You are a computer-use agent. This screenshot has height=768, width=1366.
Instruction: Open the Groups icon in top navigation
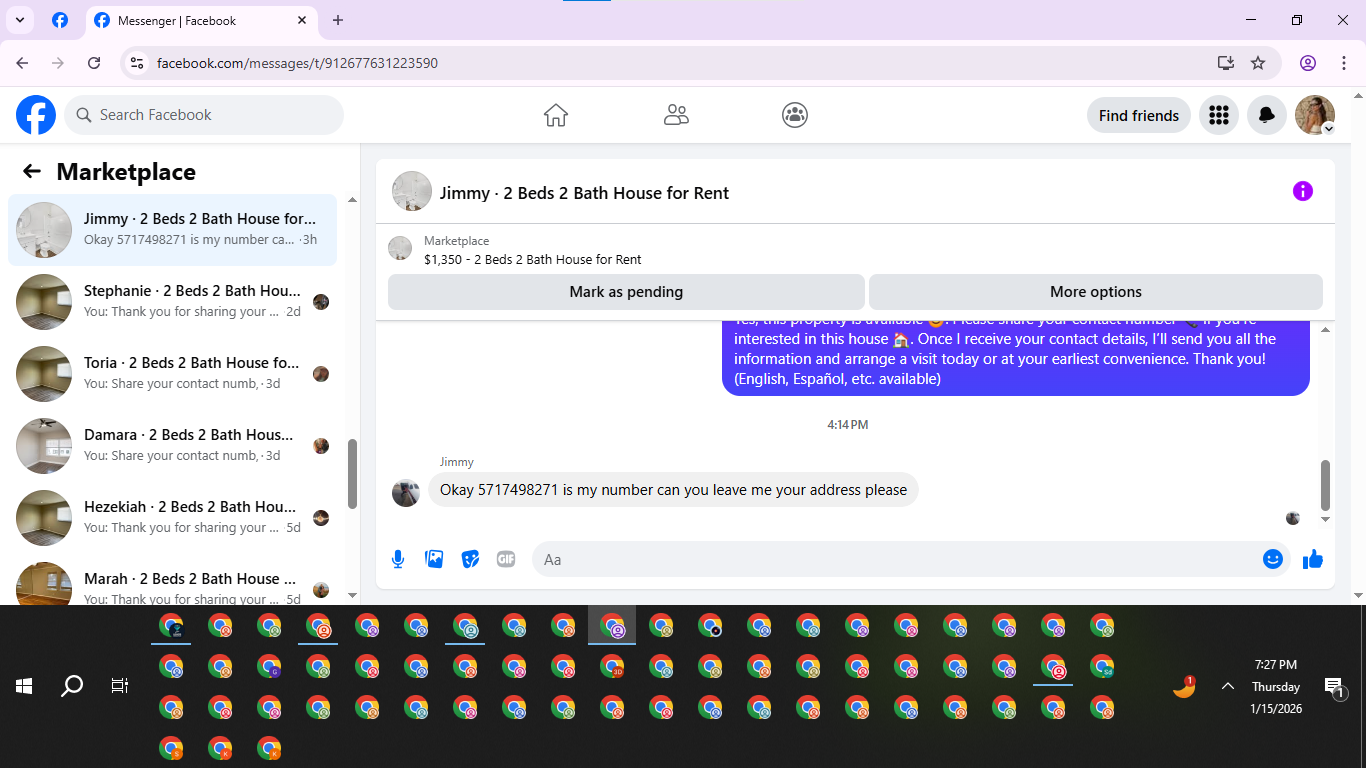(x=795, y=115)
